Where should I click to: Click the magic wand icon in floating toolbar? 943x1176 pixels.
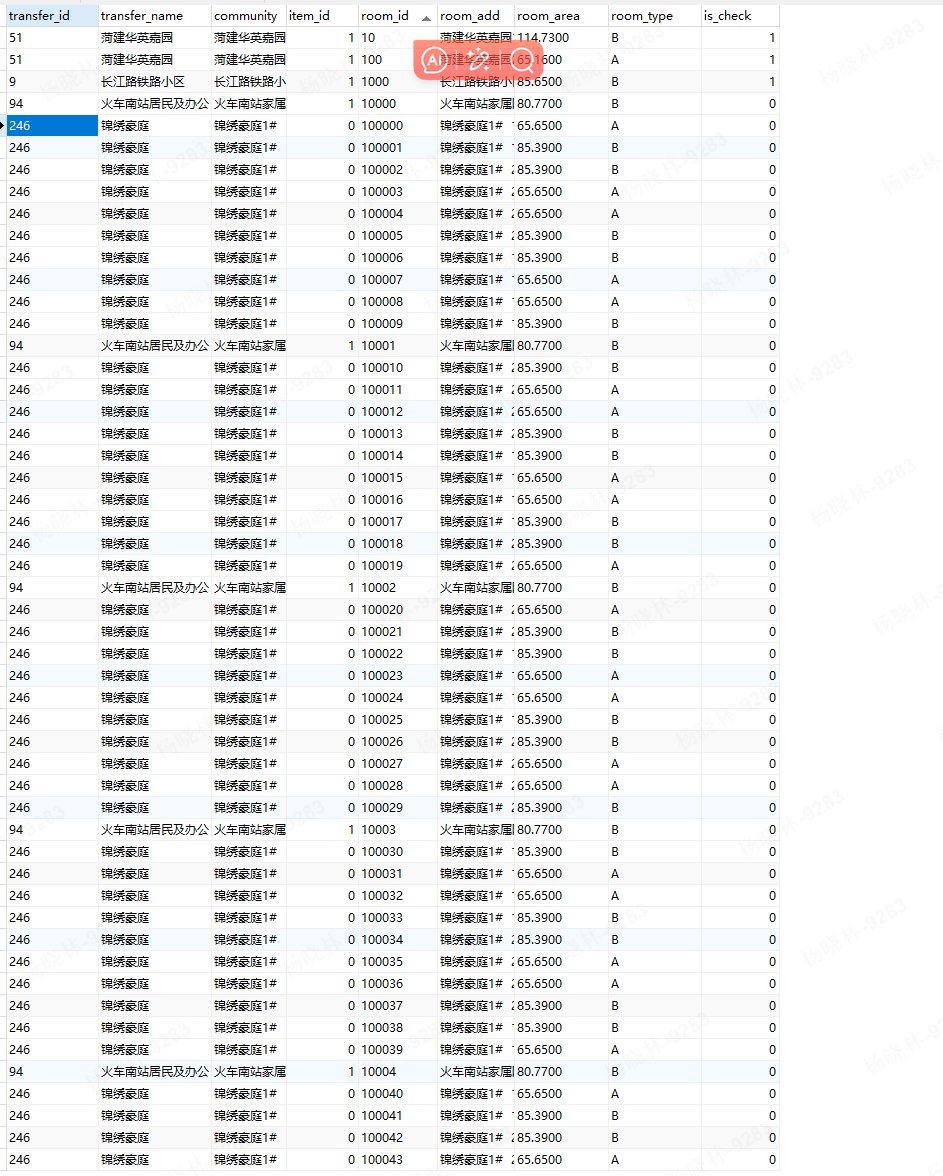[x=479, y=60]
